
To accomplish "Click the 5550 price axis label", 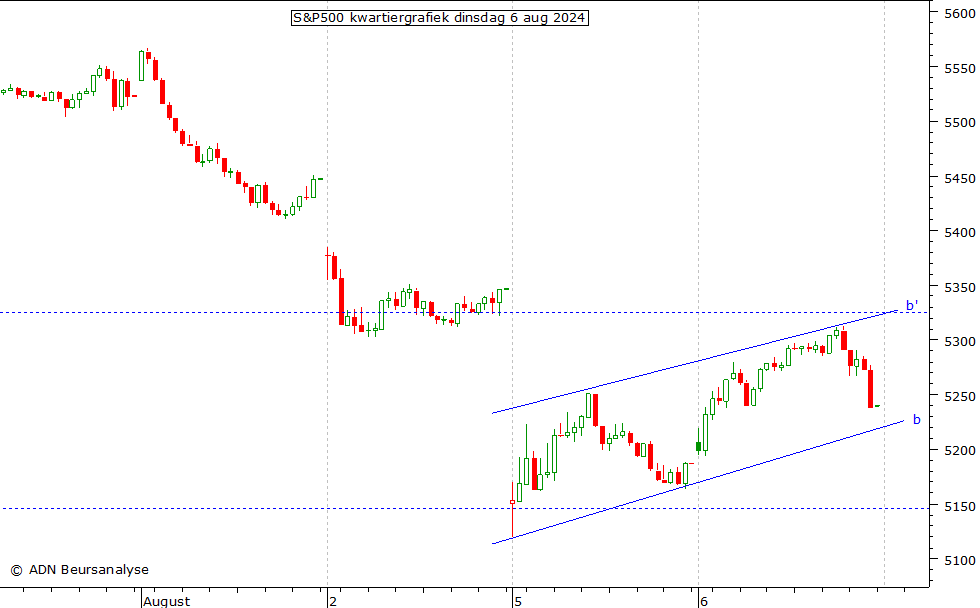I will click(x=960, y=68).
